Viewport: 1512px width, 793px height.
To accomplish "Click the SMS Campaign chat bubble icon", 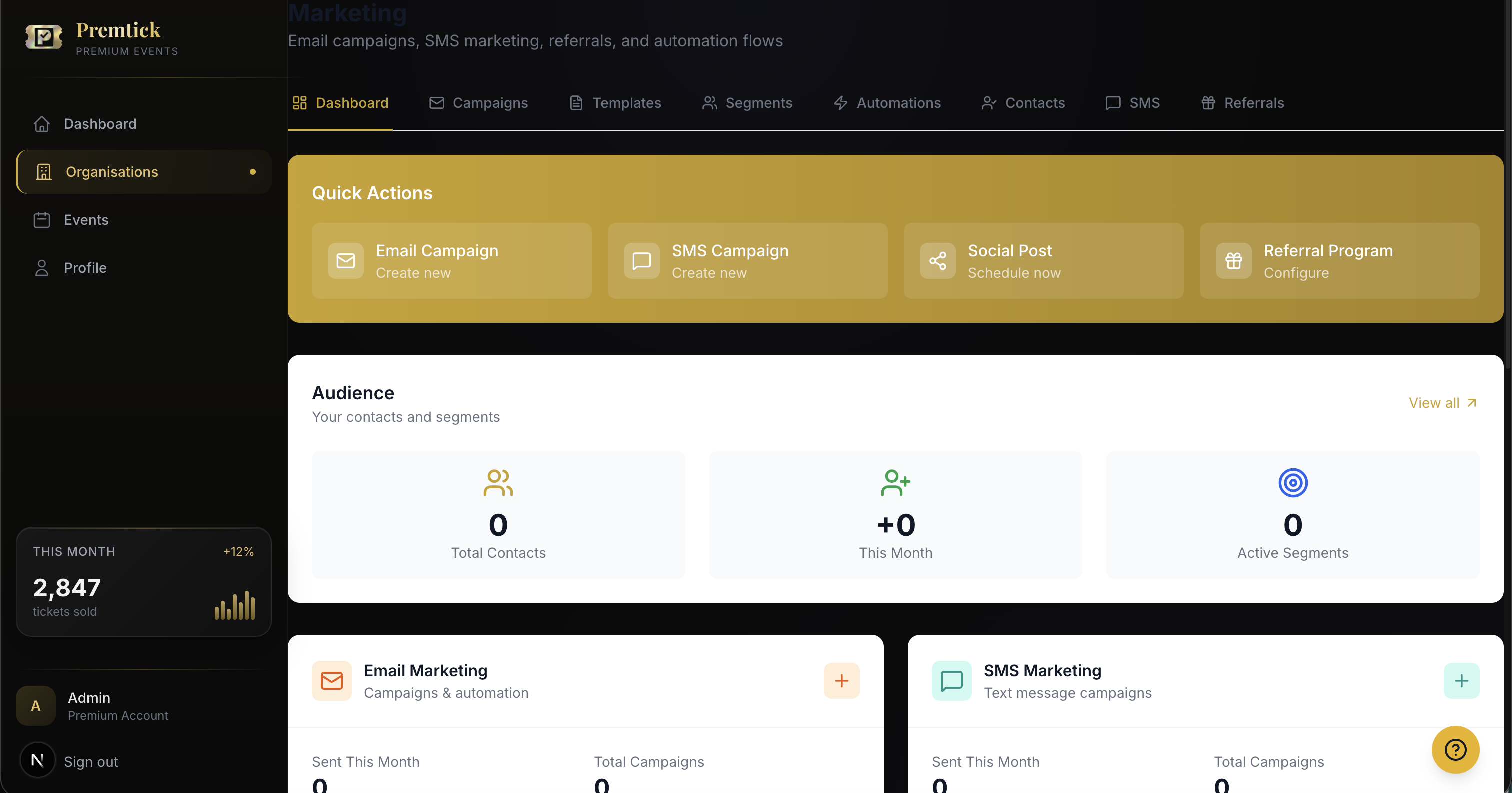I will pos(641,260).
